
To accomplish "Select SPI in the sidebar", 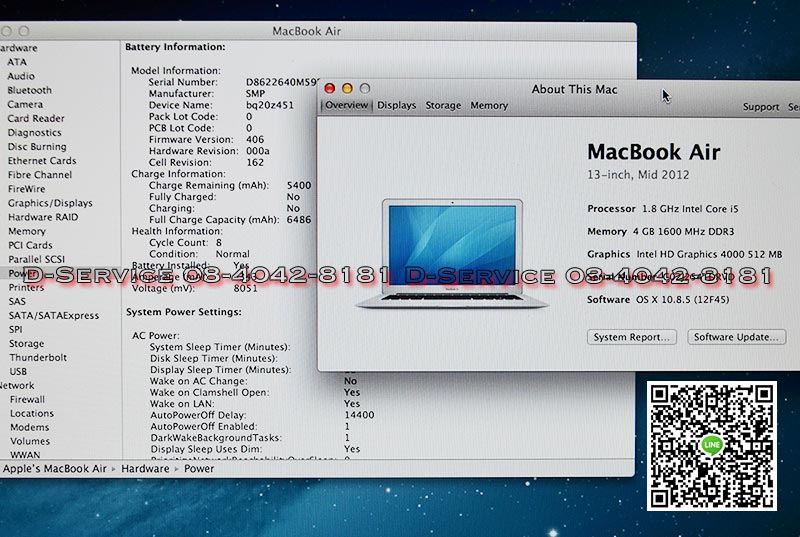I will pos(15,329).
